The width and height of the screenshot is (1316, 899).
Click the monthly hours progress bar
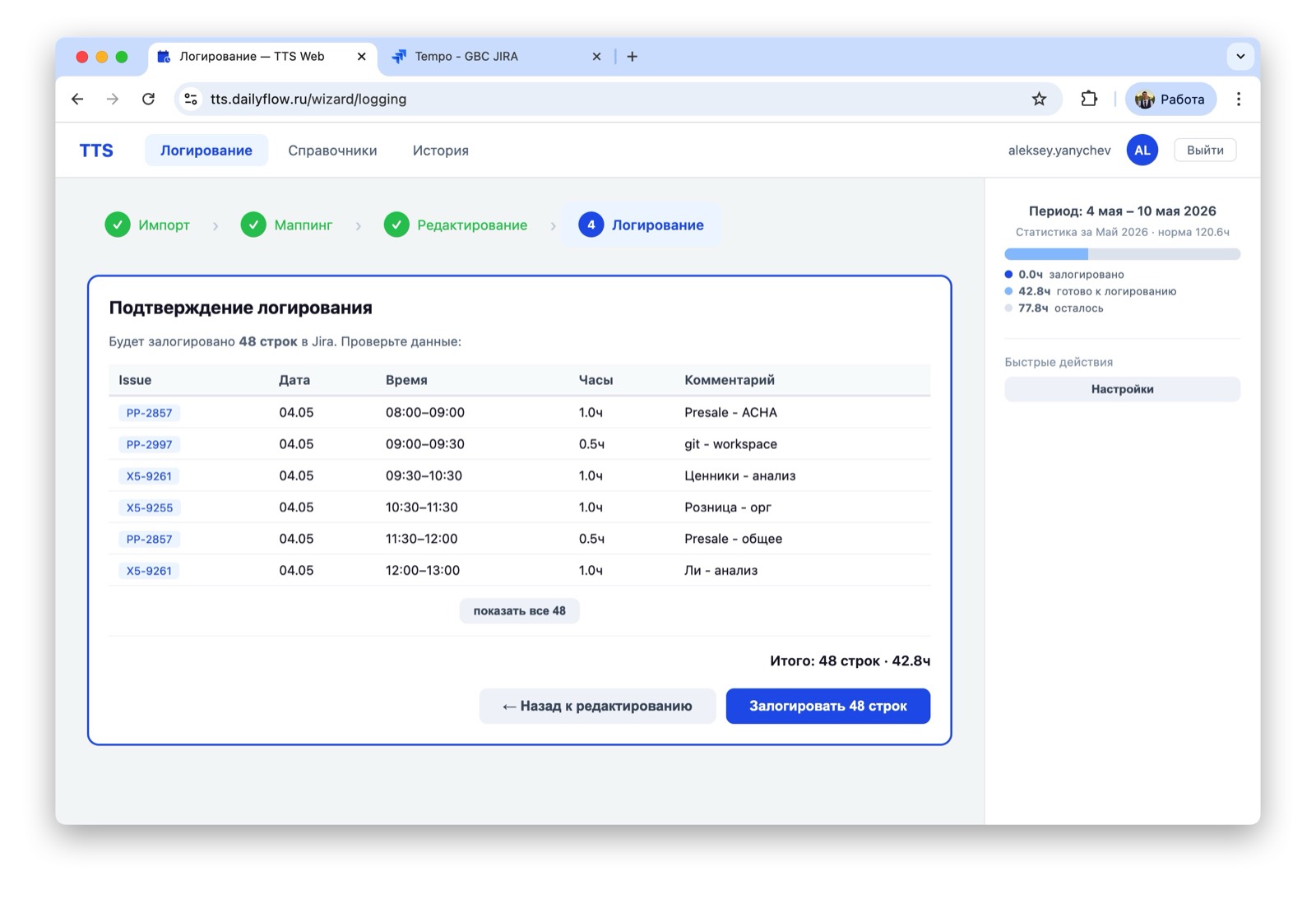(x=1122, y=254)
